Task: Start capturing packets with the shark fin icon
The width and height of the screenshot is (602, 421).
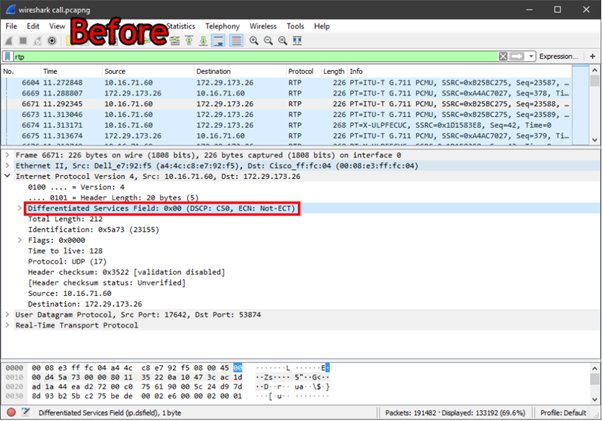Action: point(9,41)
